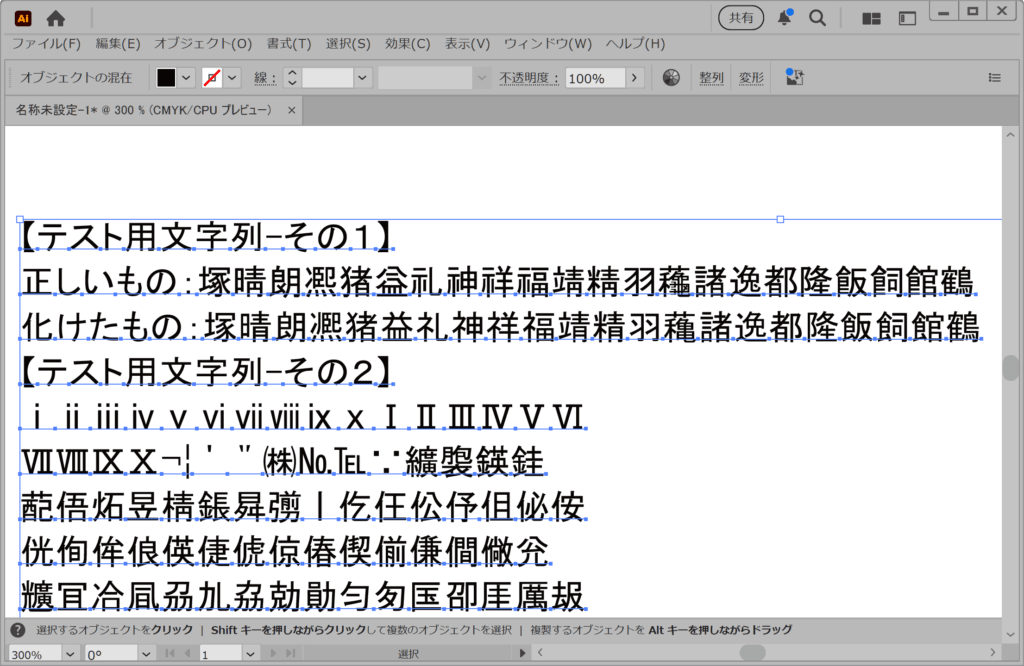Screen dimensions: 1024x666
Task: Click the 共有 share button
Action: tap(741, 18)
